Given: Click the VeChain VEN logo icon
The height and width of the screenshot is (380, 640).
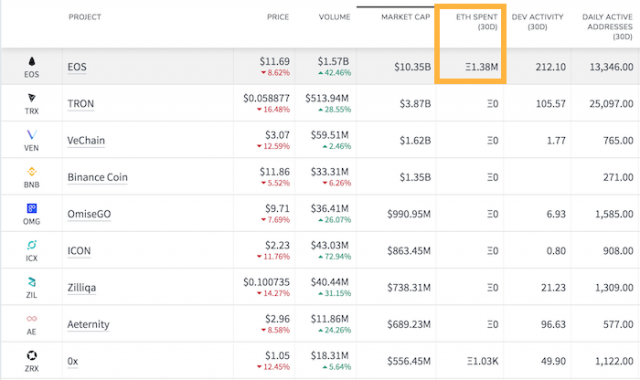Looking at the screenshot, I should pyautogui.click(x=32, y=135).
